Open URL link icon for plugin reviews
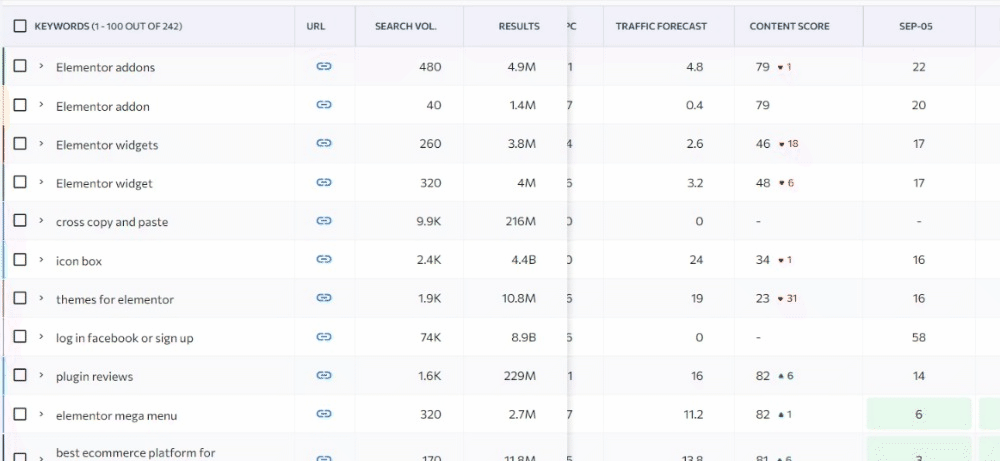 (324, 375)
